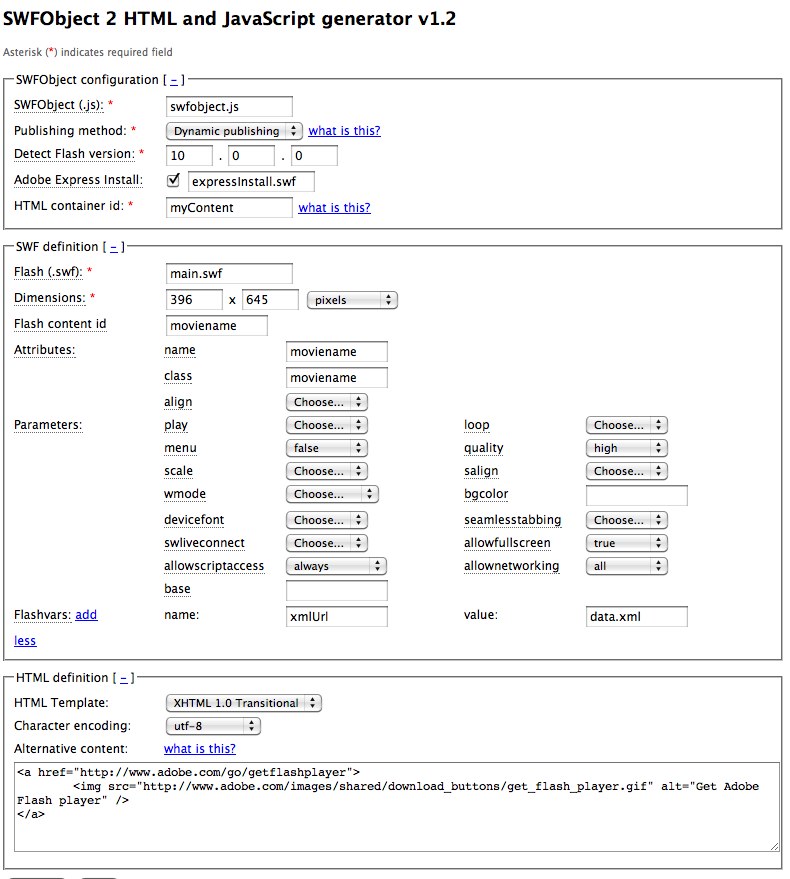The width and height of the screenshot is (790, 879).
Task: Click the main.swf input field
Action: tap(229, 274)
